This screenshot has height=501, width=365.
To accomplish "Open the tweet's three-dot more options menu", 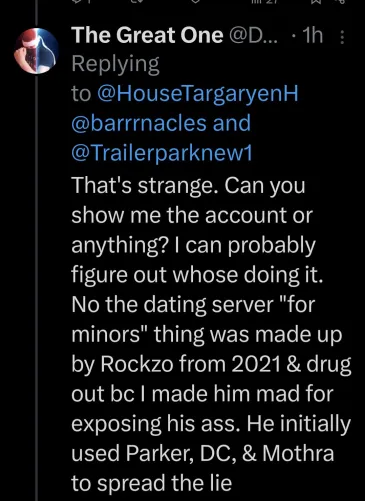I will (342, 37).
